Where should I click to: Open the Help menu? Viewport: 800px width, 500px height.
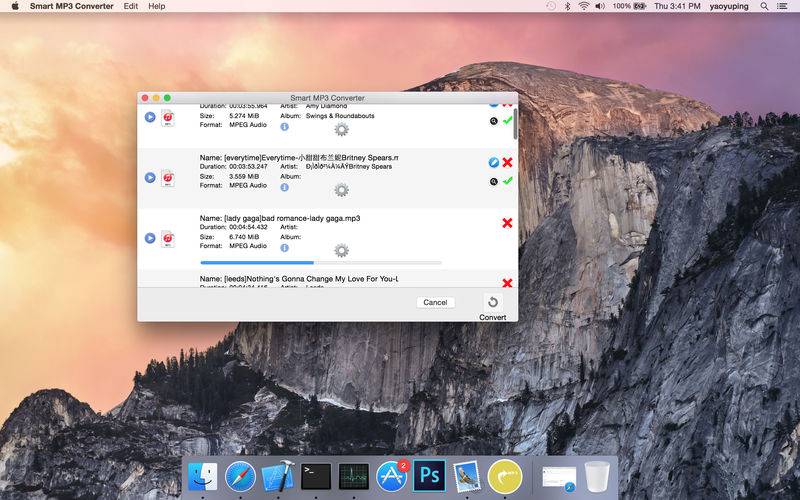[157, 6]
